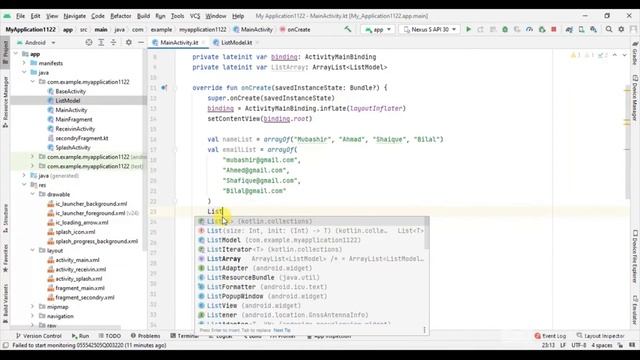Screen dimensions: 640x360
Task: Expand the navigation folder
Action: click(33, 316)
